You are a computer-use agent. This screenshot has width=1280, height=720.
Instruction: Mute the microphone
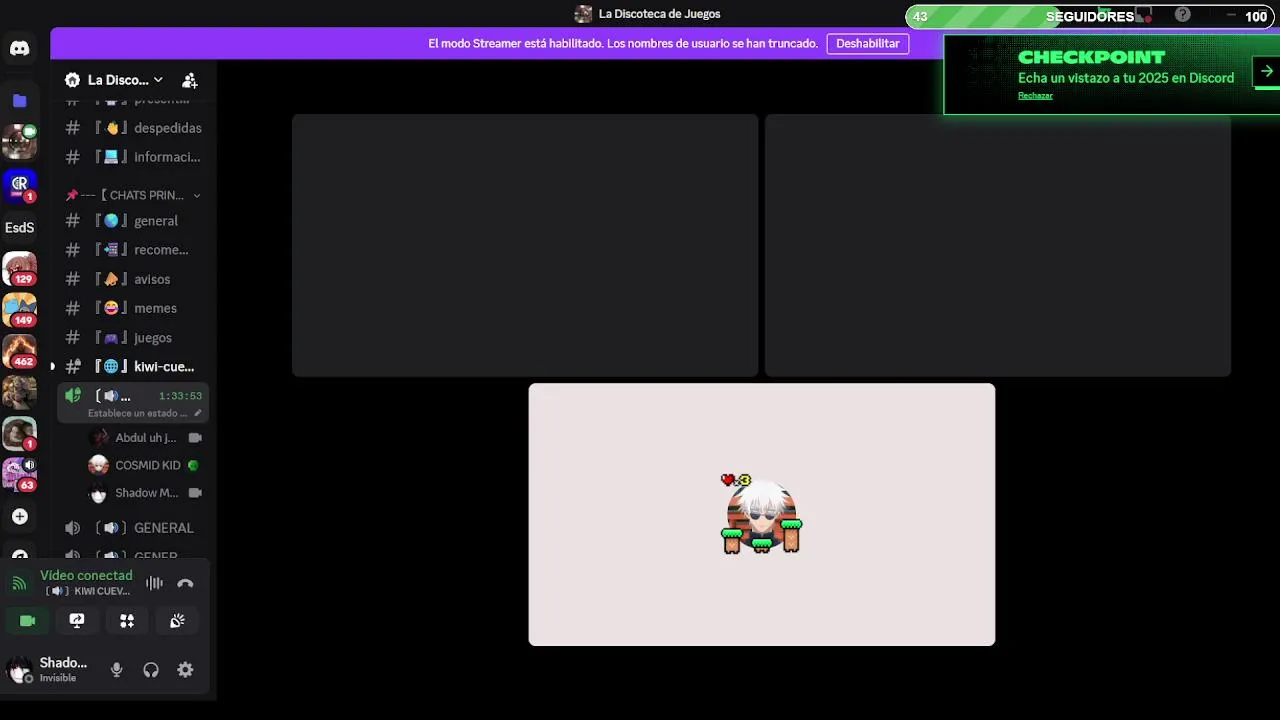click(117, 670)
